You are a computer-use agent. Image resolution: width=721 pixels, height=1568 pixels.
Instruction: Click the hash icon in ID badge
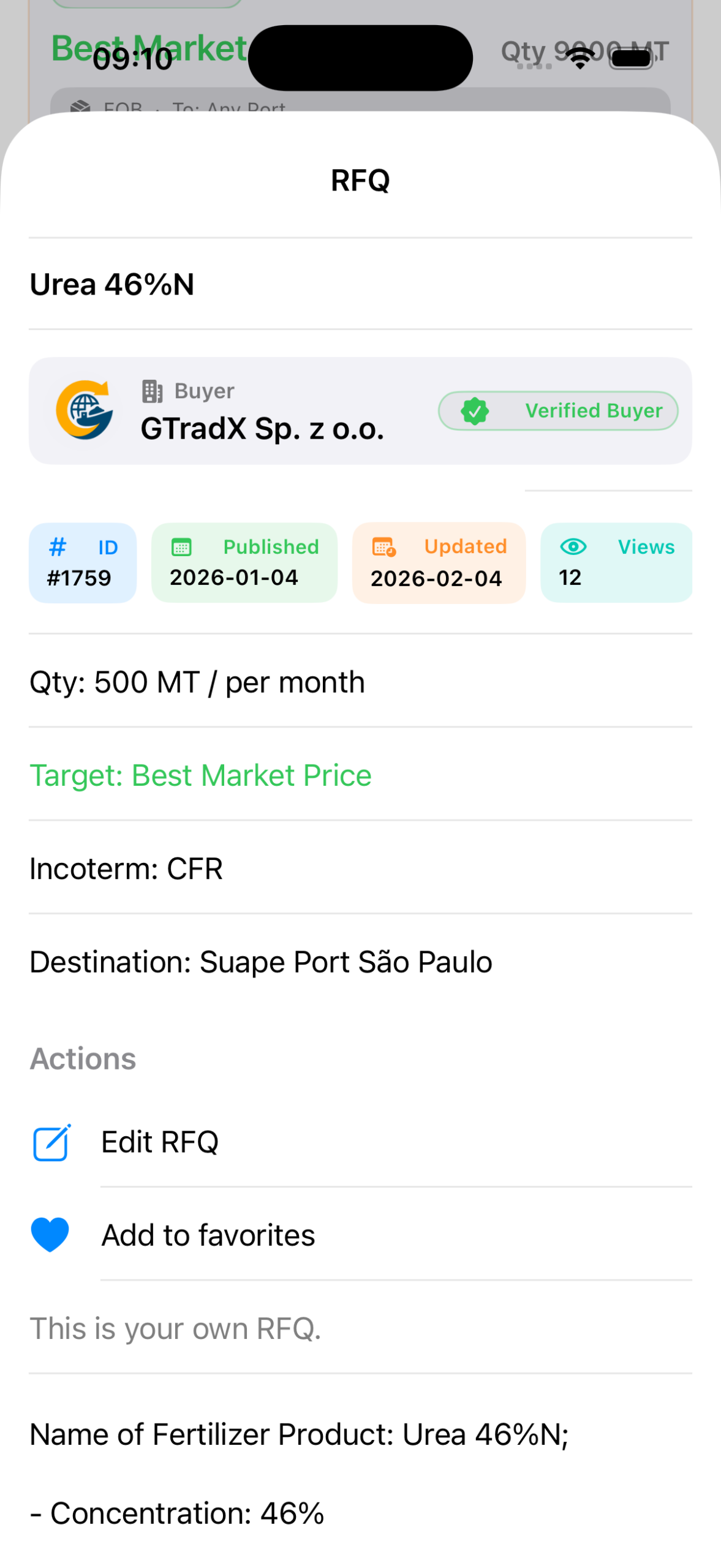[58, 546]
